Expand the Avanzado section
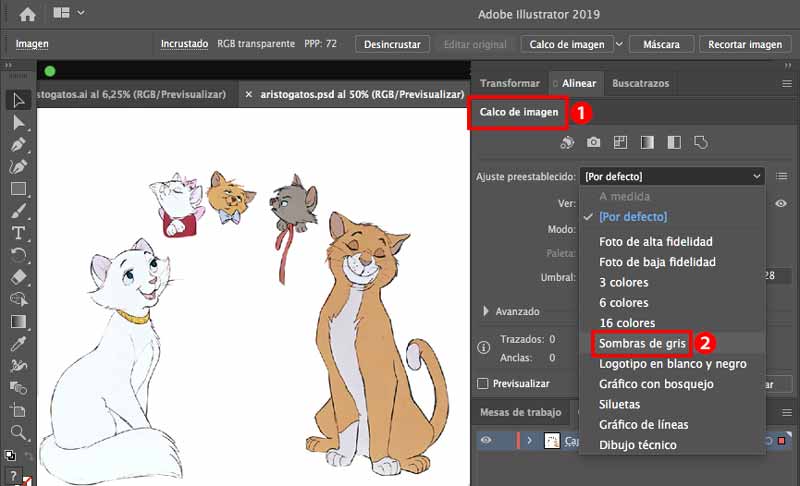The width and height of the screenshot is (800, 486). pyautogui.click(x=486, y=311)
